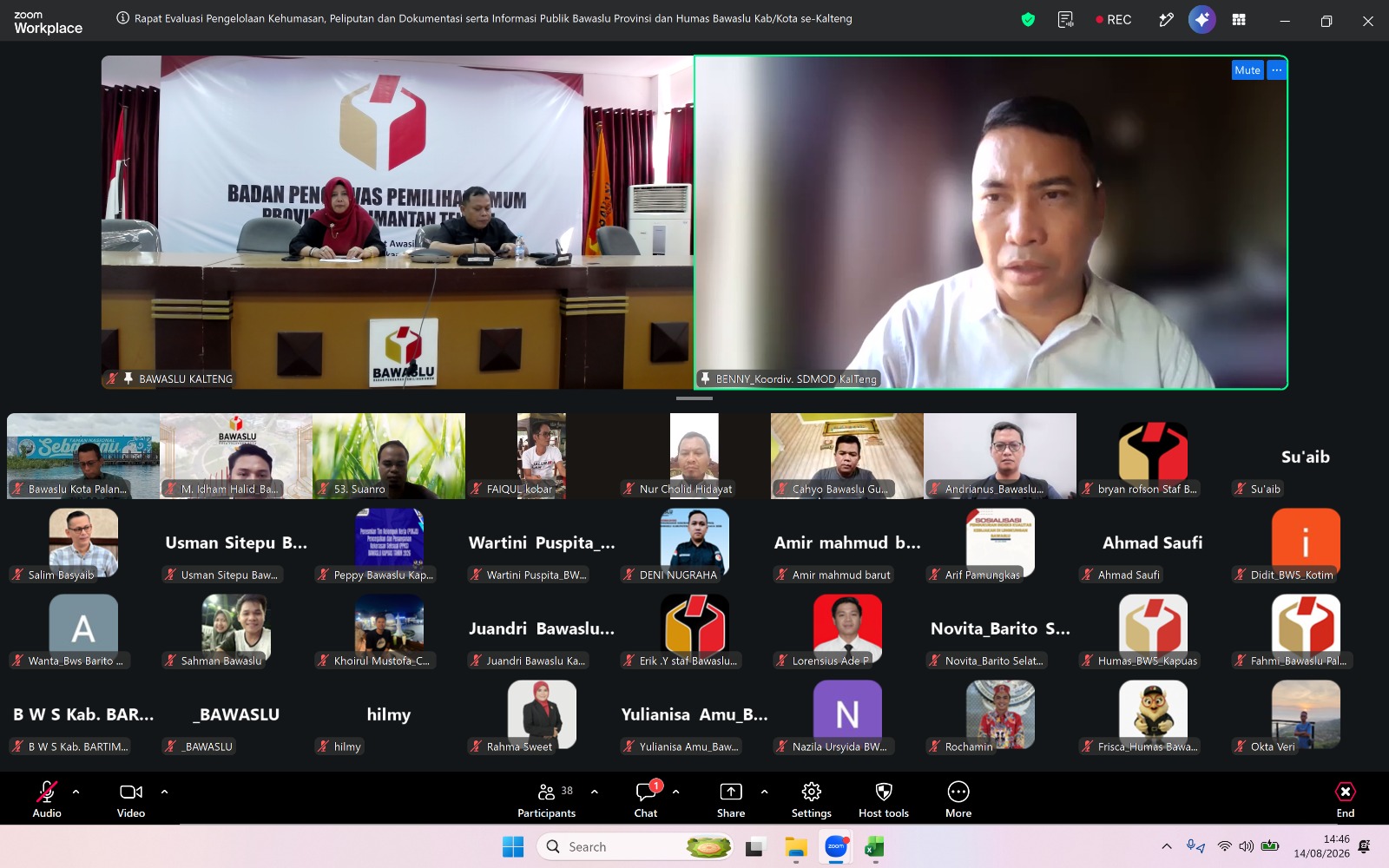Click the End meeting button
1389x868 pixels.
(x=1346, y=799)
